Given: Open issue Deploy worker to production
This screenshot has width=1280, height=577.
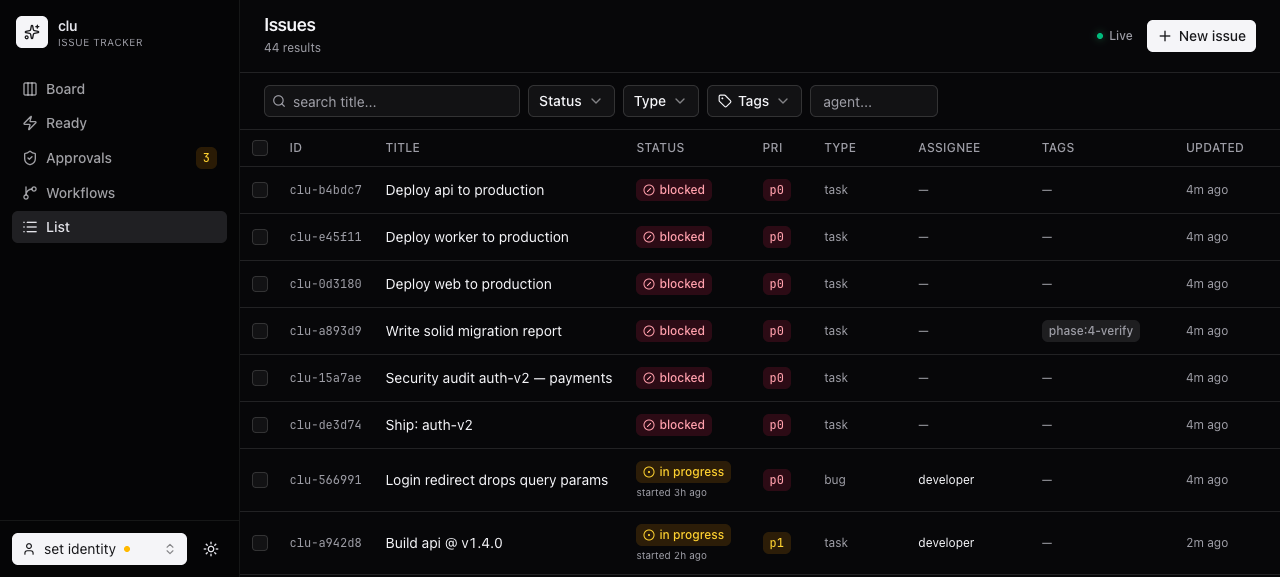Looking at the screenshot, I should point(477,237).
